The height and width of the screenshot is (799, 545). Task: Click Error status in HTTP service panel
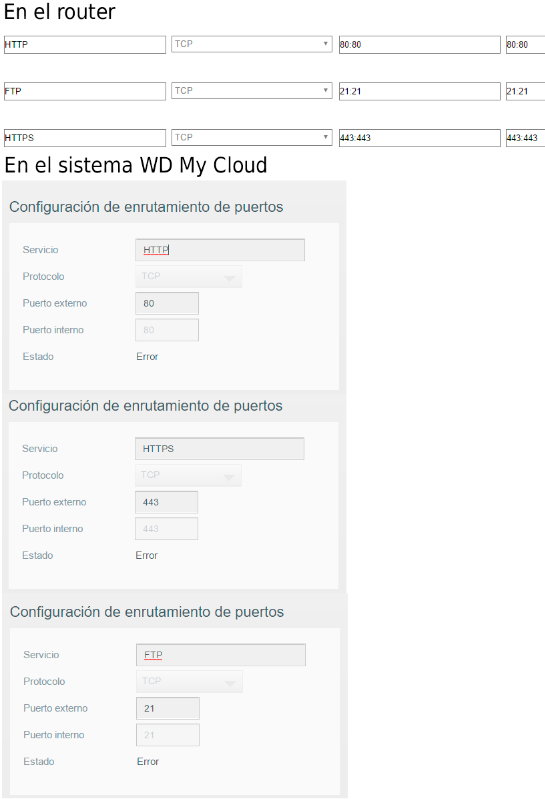click(147, 357)
